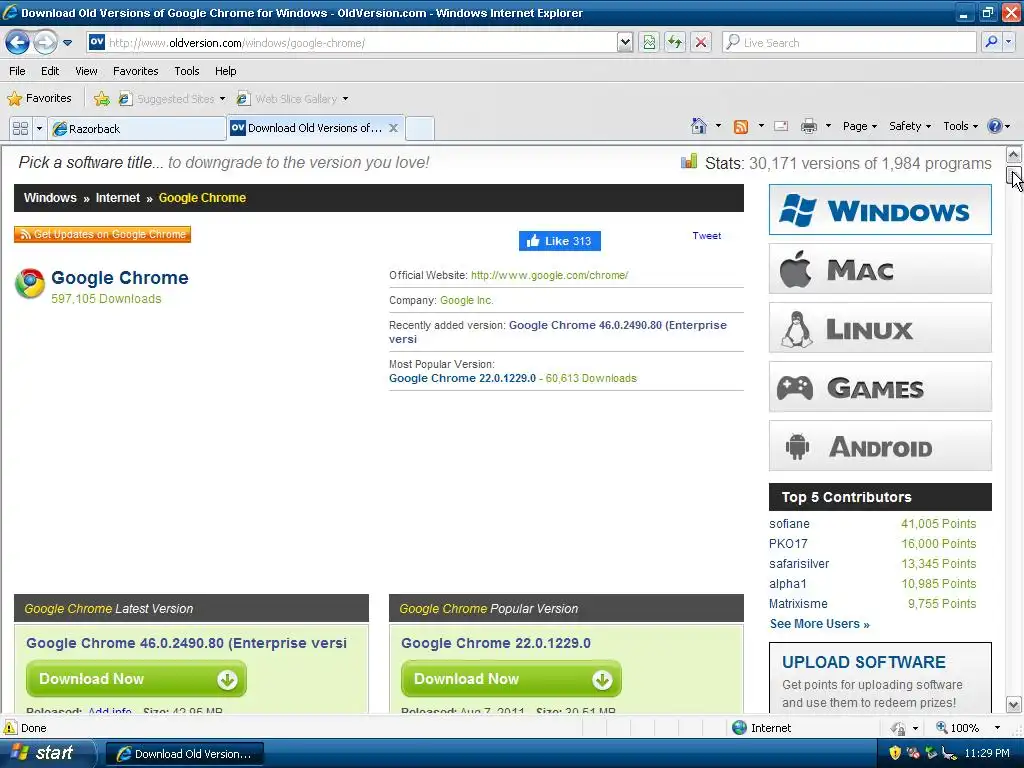Click See More Users link
This screenshot has width=1024, height=768.
click(820, 624)
